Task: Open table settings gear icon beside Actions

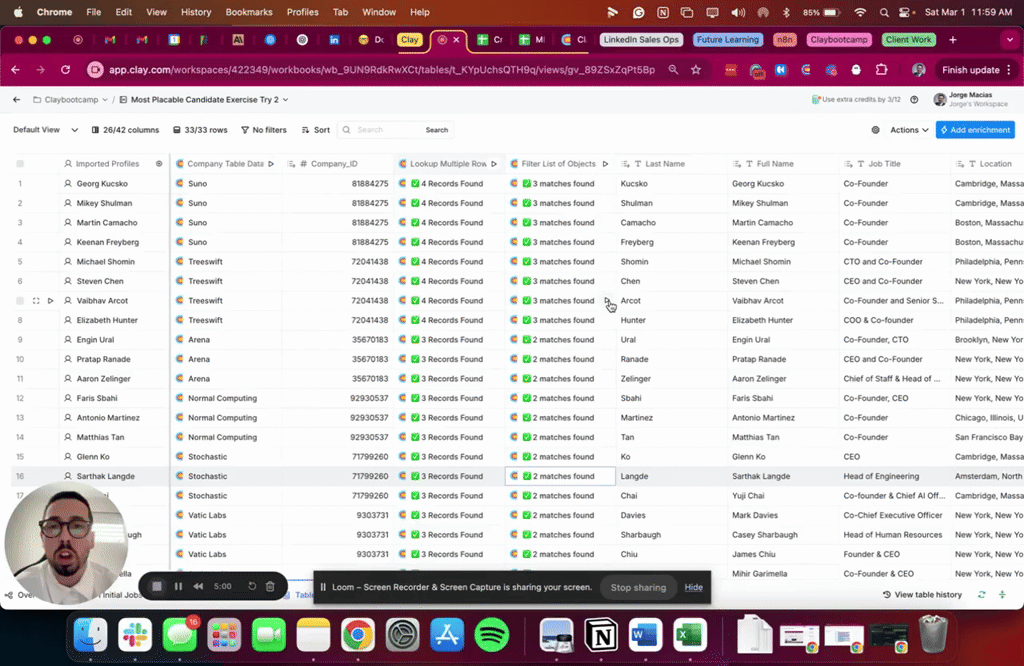Action: [875, 130]
